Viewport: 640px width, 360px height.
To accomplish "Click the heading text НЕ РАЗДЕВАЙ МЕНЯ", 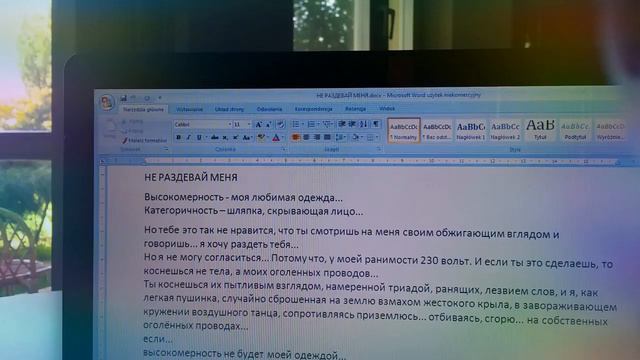I will pos(191,178).
